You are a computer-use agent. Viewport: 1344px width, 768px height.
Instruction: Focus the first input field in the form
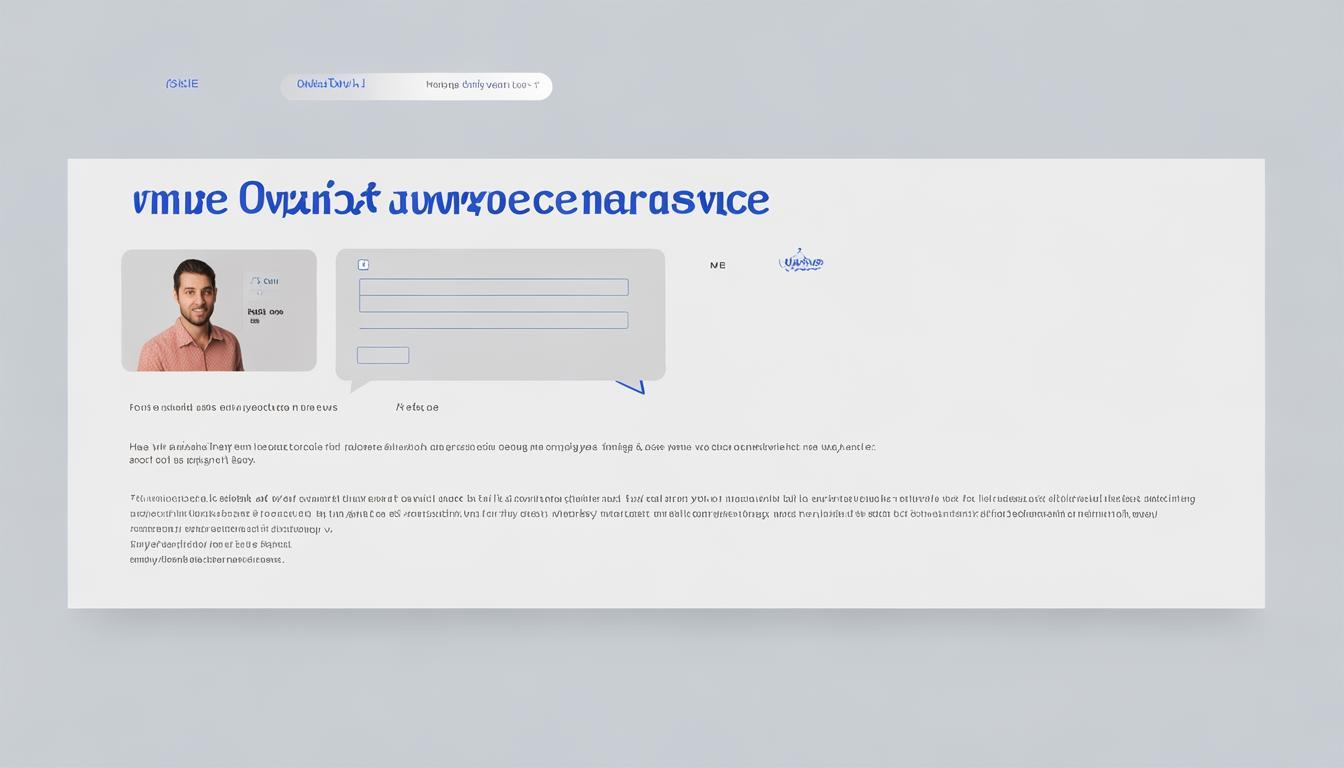point(493,287)
